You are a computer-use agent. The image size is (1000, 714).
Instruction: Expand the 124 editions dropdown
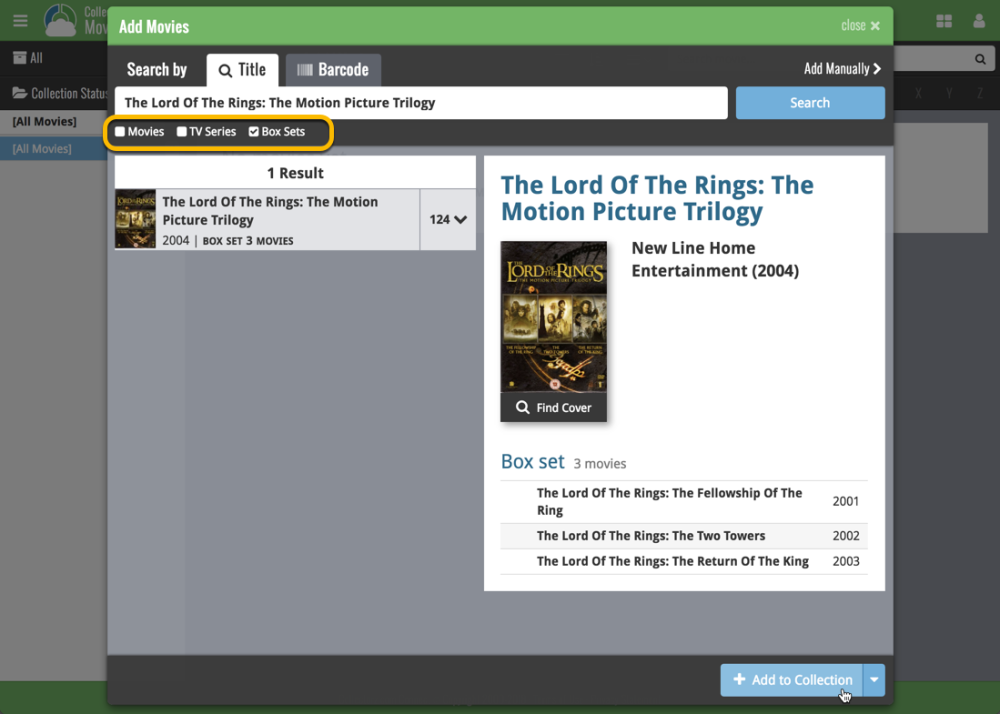(448, 219)
